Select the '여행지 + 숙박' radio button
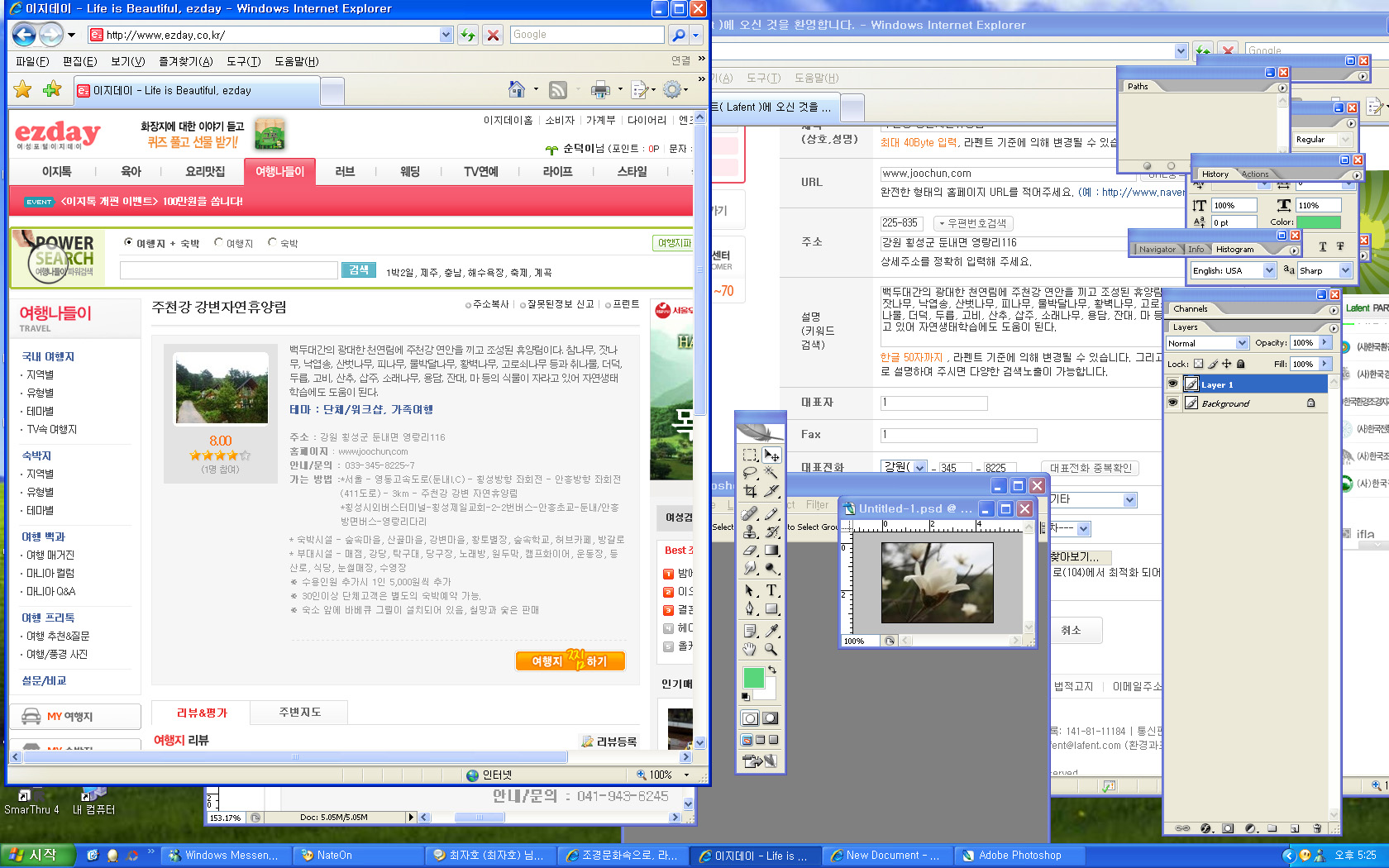1389x868 pixels. (x=128, y=242)
